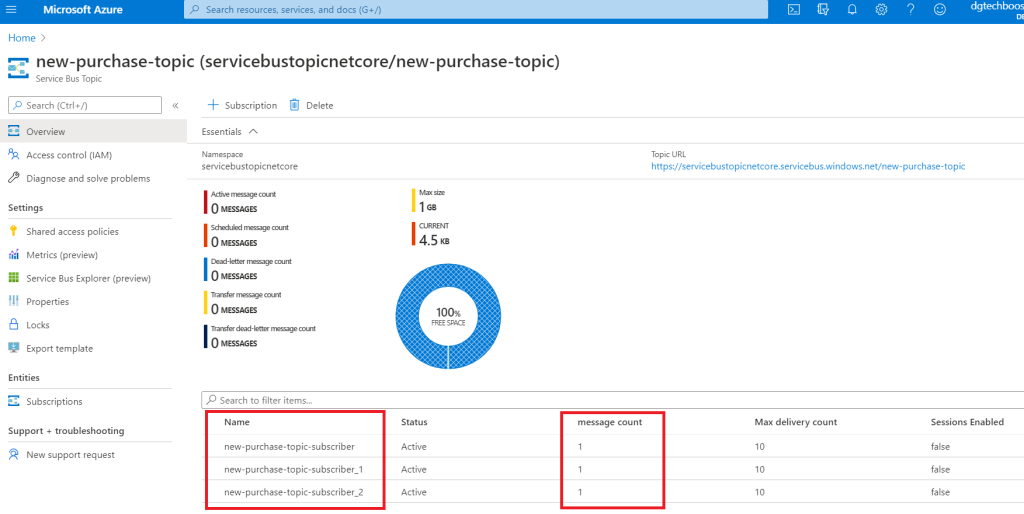Open Access control (IAM) menu item

(68, 155)
